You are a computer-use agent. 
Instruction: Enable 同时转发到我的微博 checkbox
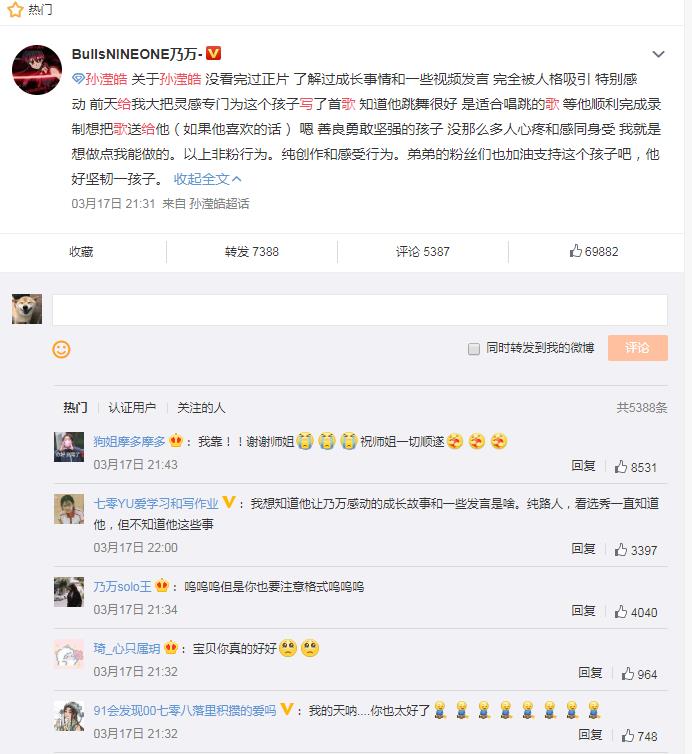point(474,349)
